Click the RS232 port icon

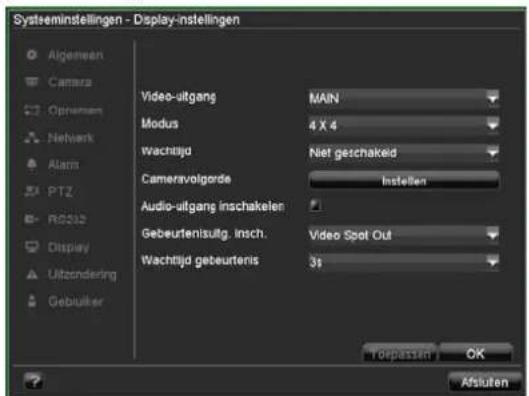(x=32, y=219)
